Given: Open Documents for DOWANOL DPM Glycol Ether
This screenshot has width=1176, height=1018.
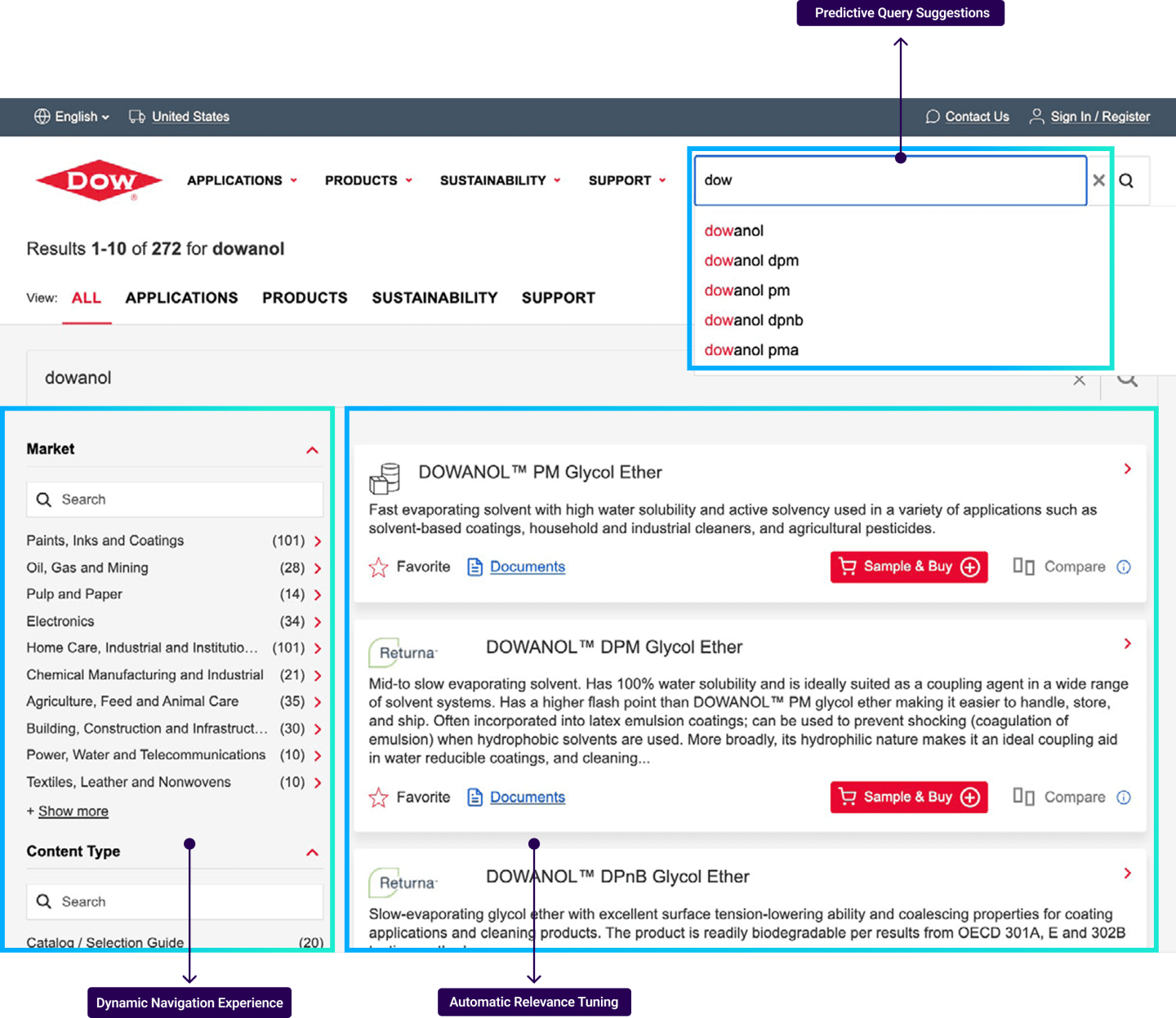Looking at the screenshot, I should pos(527,798).
